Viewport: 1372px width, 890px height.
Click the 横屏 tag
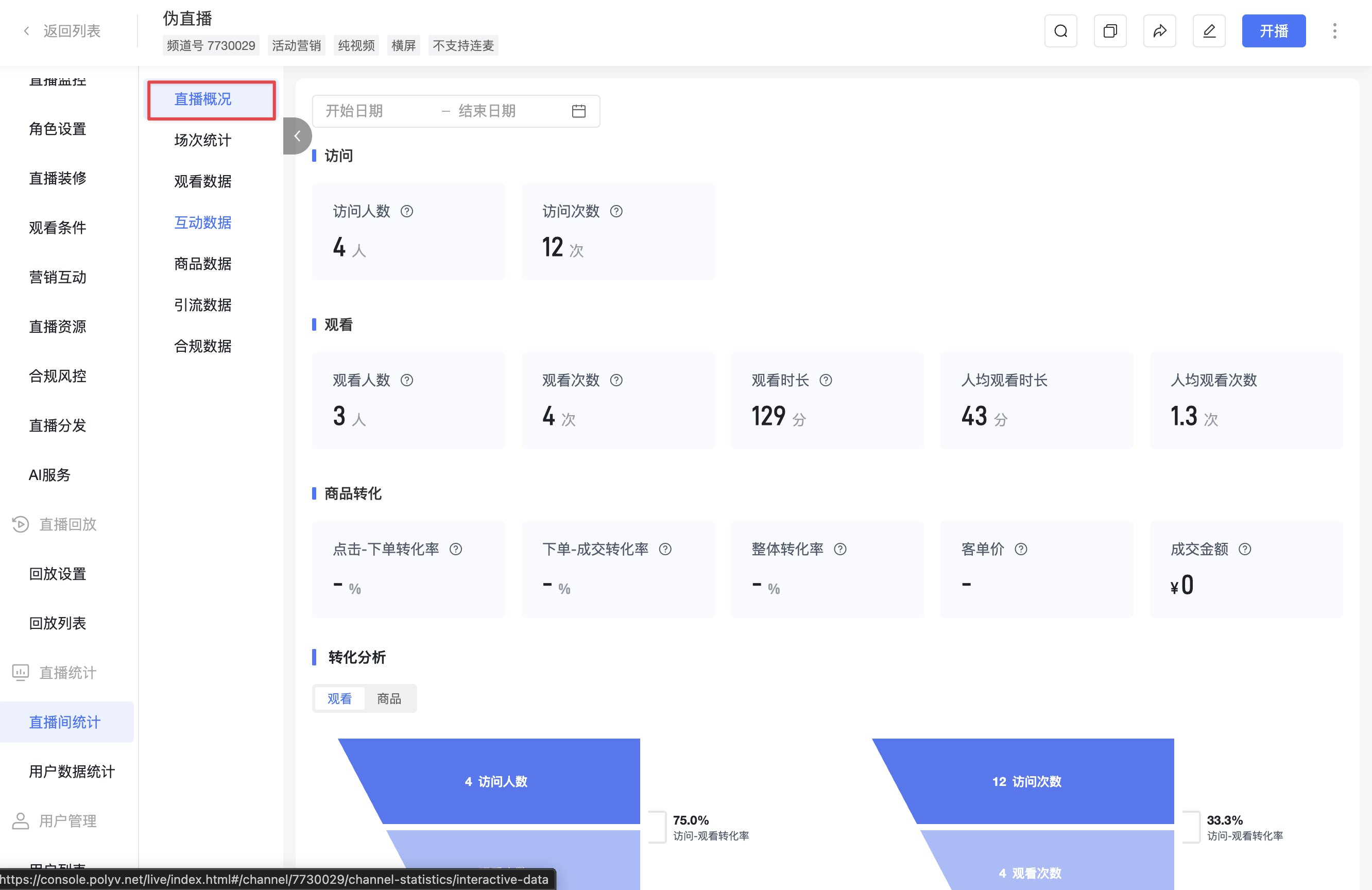point(404,45)
